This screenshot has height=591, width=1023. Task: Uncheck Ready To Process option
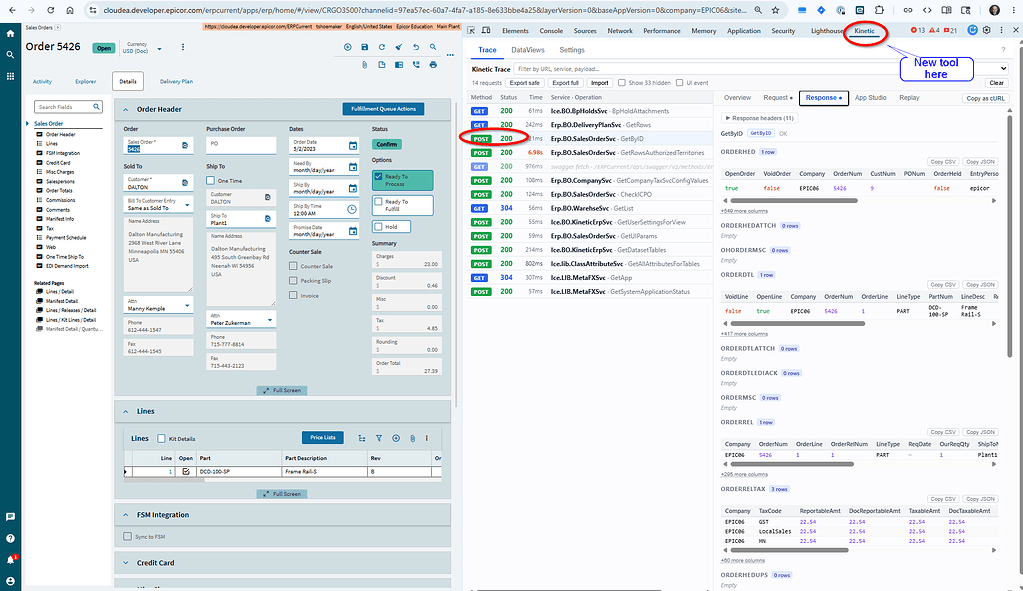378,177
